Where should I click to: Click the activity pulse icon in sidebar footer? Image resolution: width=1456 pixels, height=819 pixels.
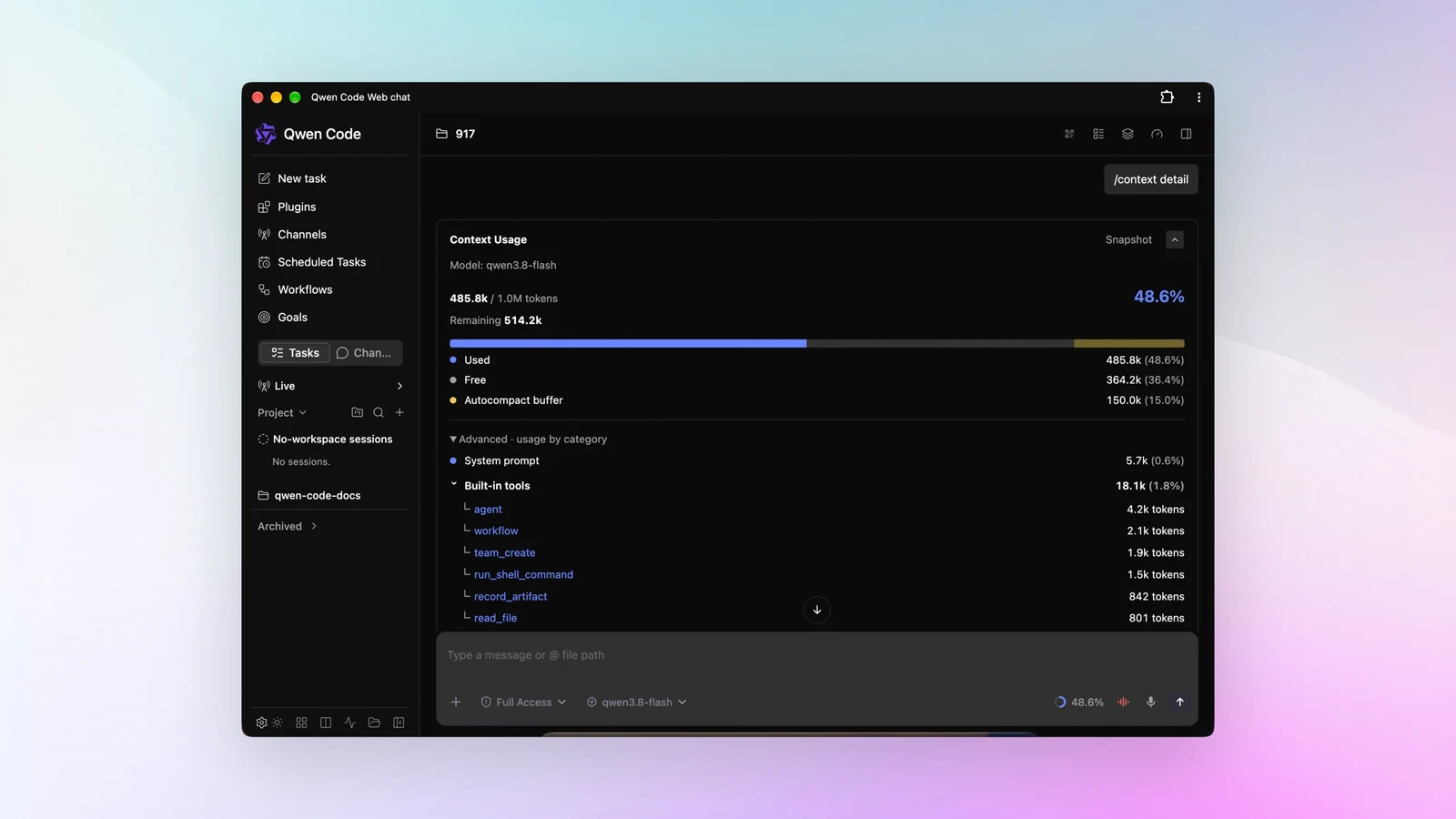point(349,723)
